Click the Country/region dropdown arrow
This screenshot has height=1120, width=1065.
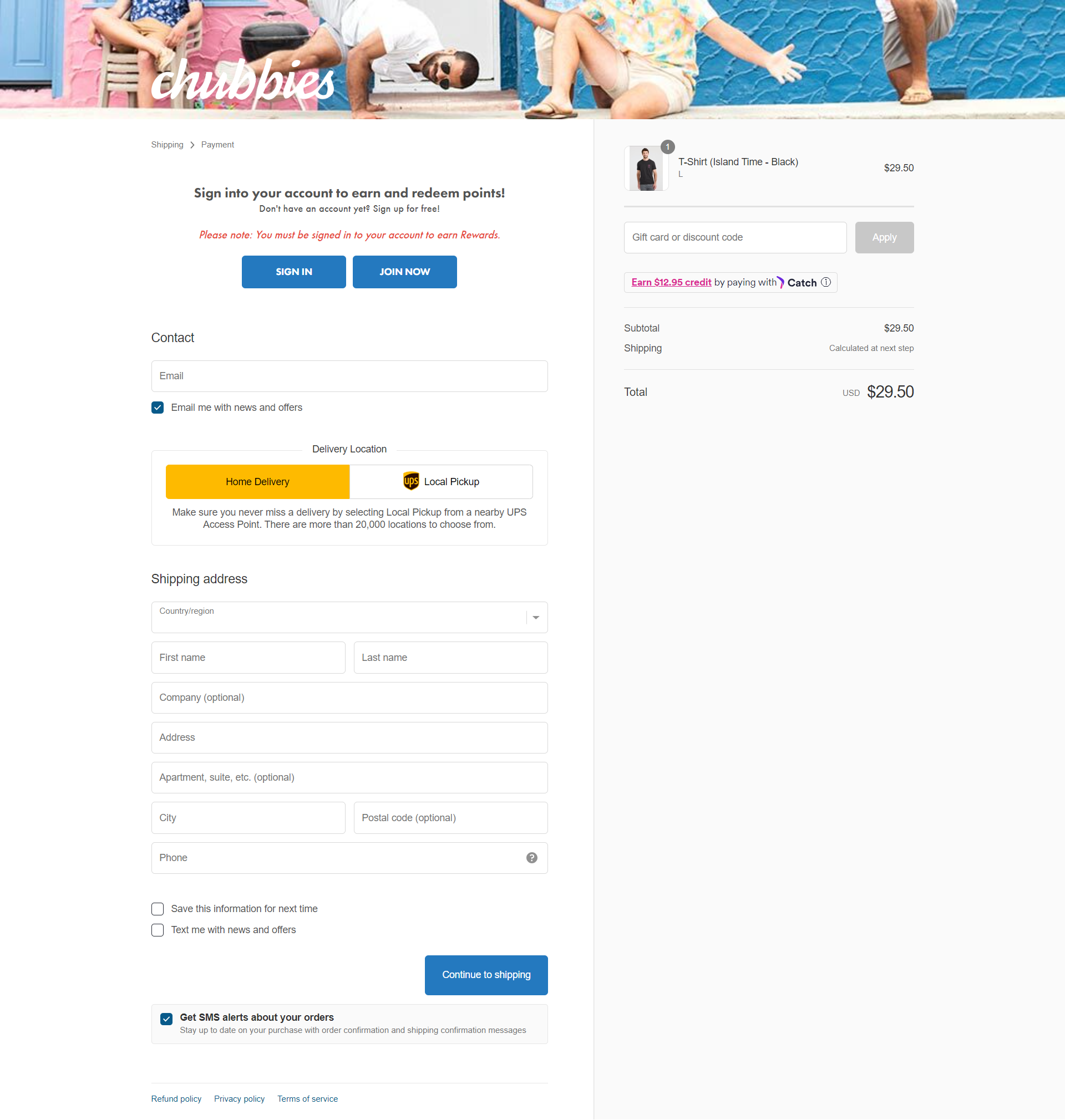pyautogui.click(x=535, y=617)
